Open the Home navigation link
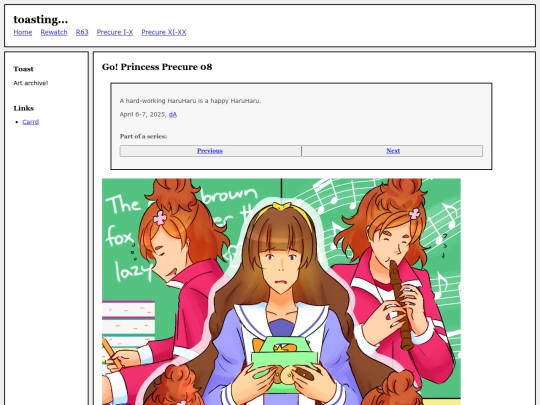 [23, 32]
